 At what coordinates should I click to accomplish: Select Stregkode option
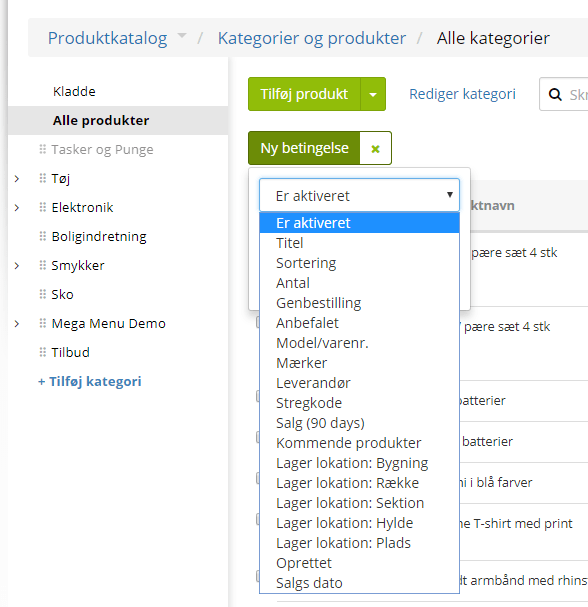[x=359, y=403]
